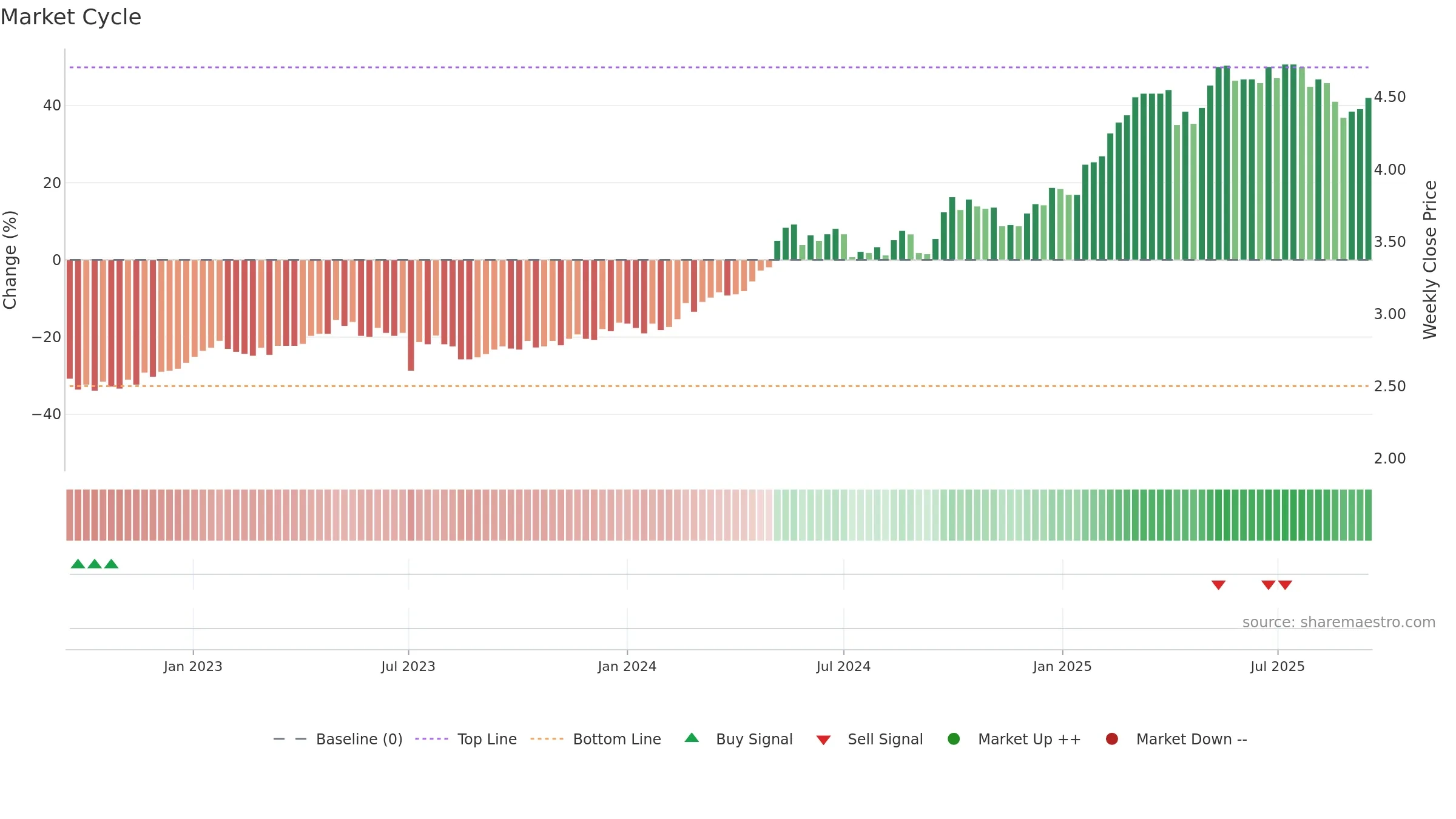Click the first buy signal triangle marker

tap(78, 564)
